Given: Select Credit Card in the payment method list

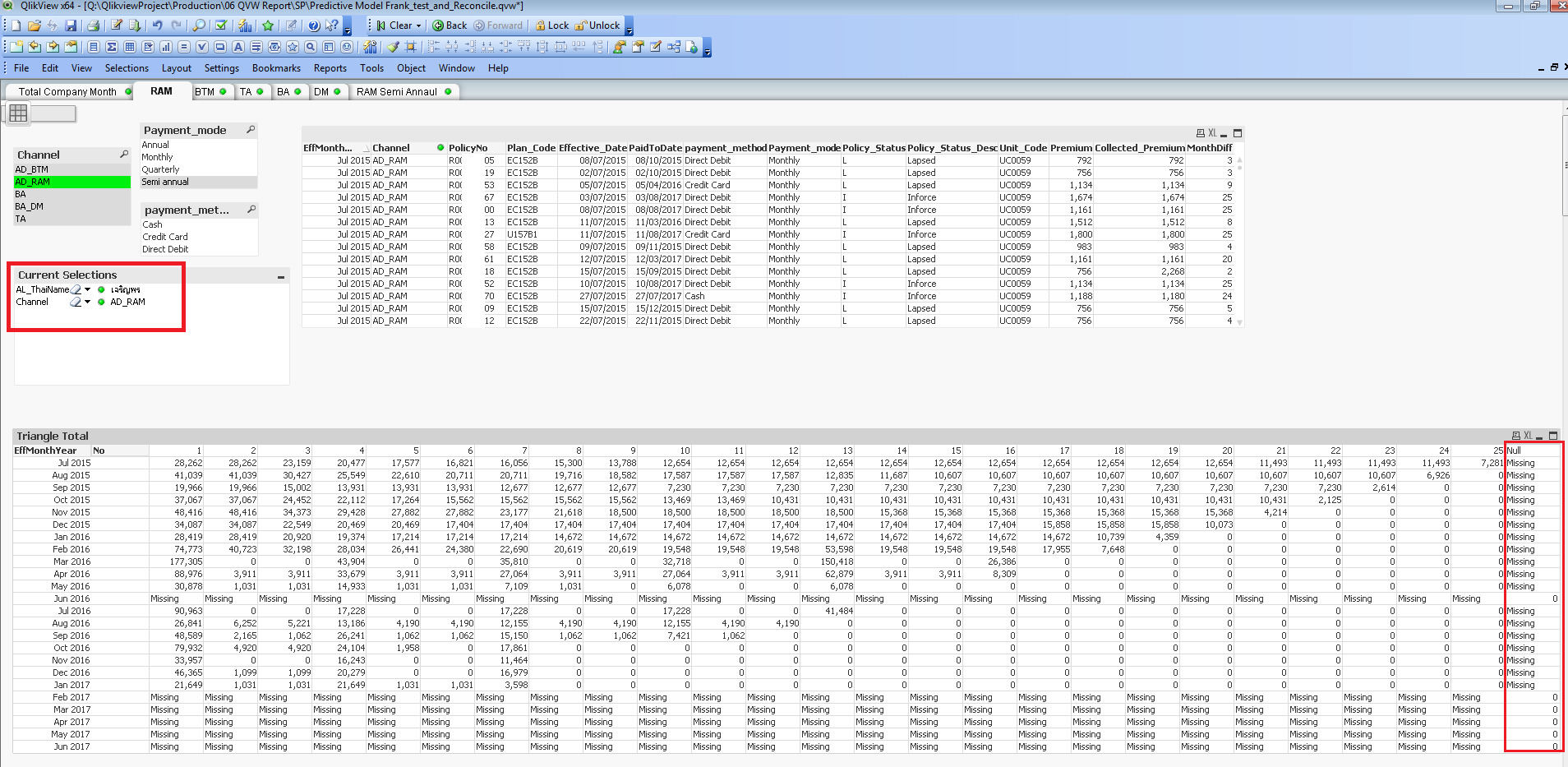Looking at the screenshot, I should click(165, 237).
